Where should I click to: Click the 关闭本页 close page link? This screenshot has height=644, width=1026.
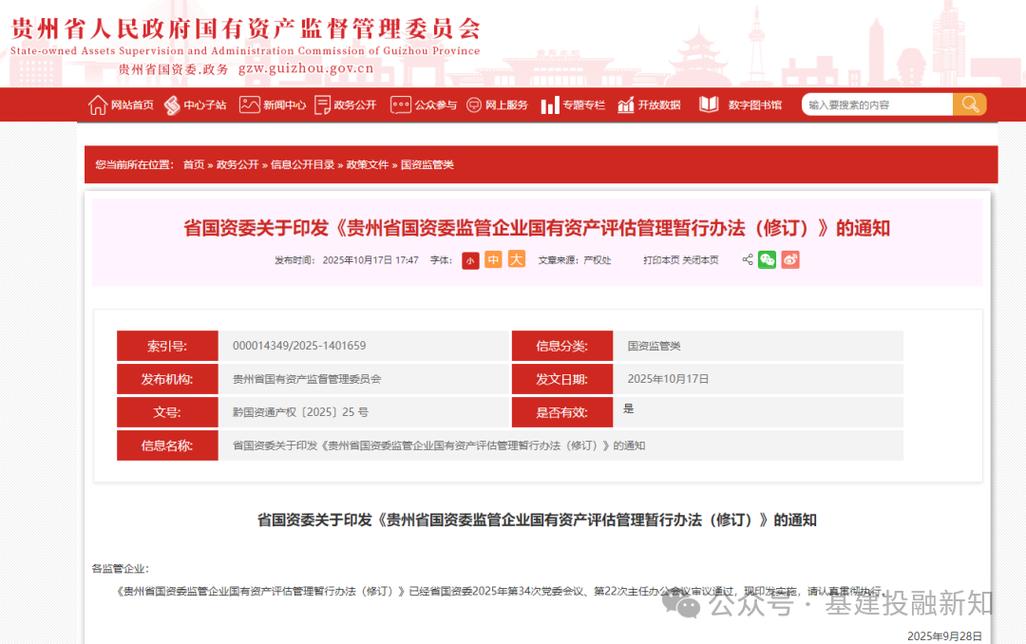tap(701, 260)
